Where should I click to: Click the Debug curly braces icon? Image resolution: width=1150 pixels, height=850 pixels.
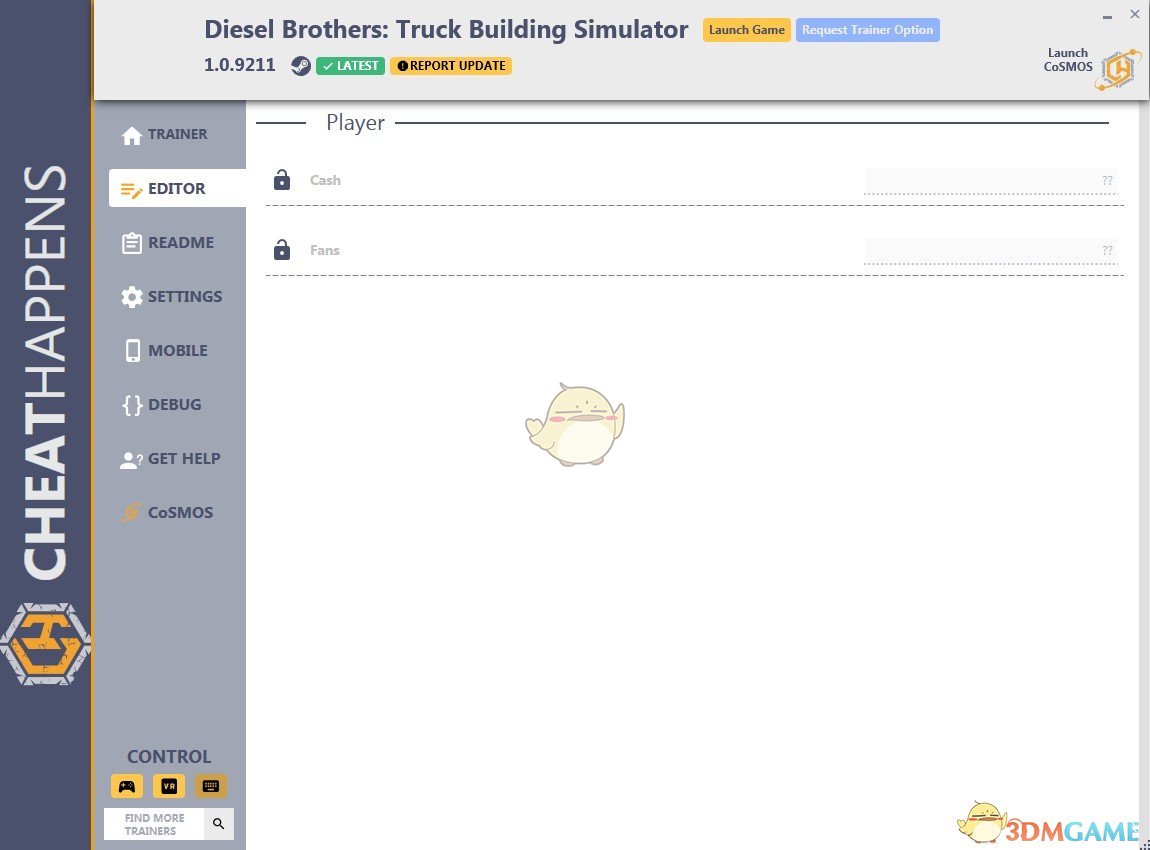pos(132,405)
